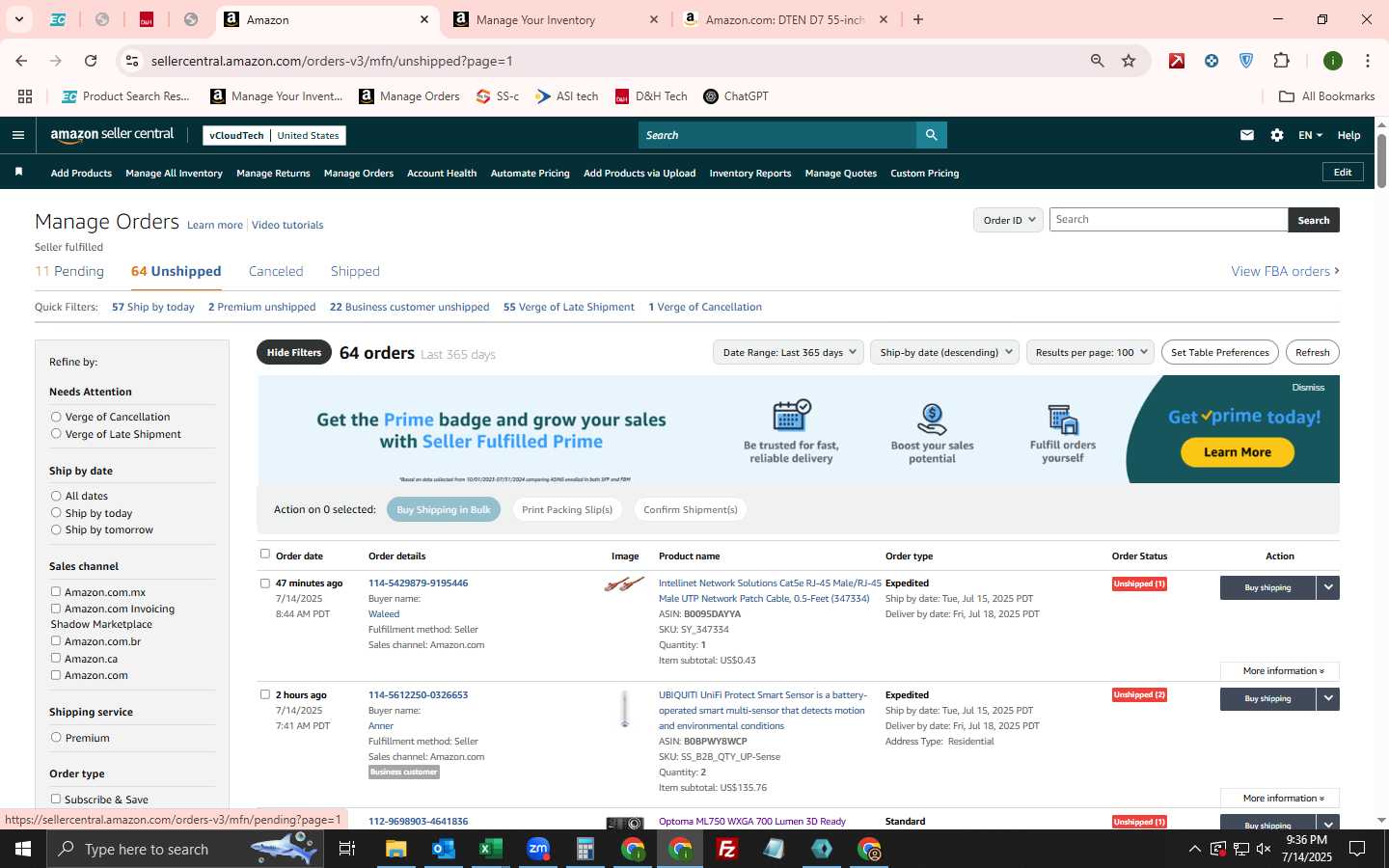Open order 114-5612250-0326653 link
The image size is (1389, 868).
(x=418, y=694)
